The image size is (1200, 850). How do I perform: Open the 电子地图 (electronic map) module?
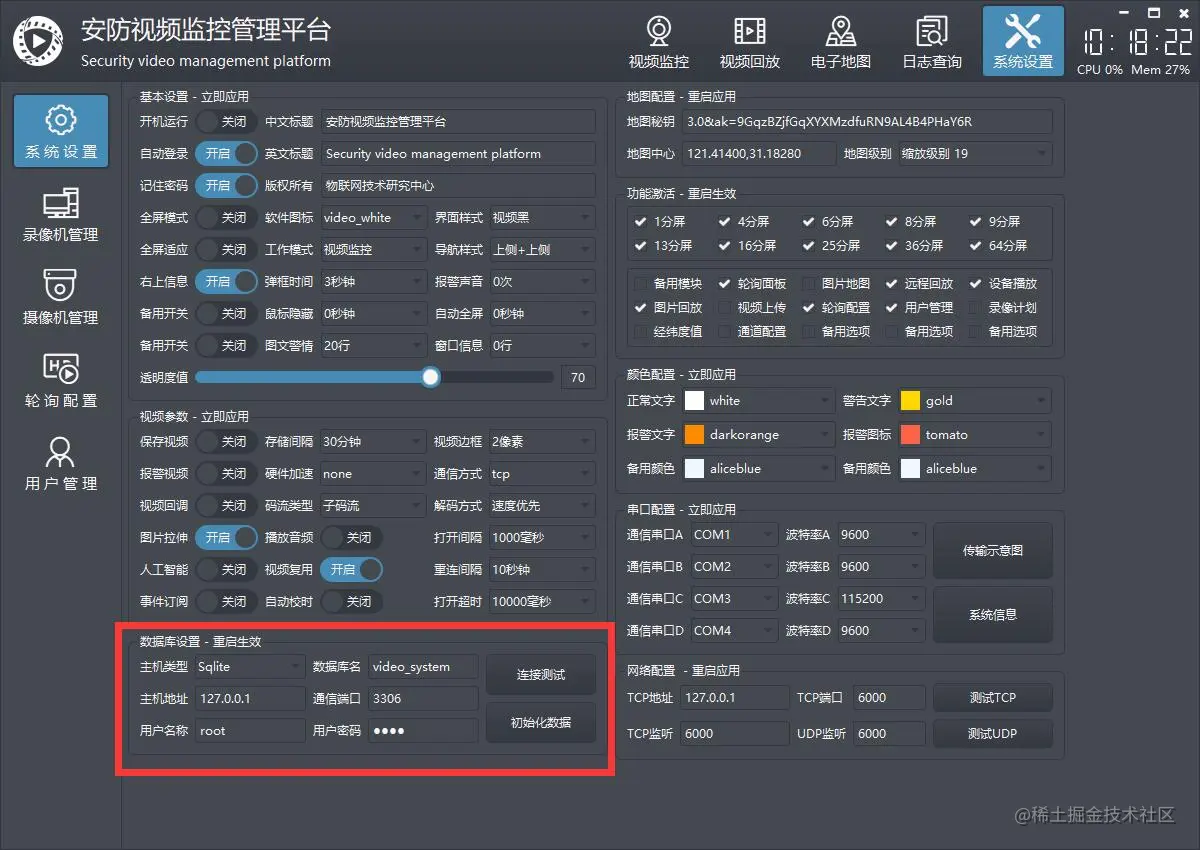(x=840, y=42)
